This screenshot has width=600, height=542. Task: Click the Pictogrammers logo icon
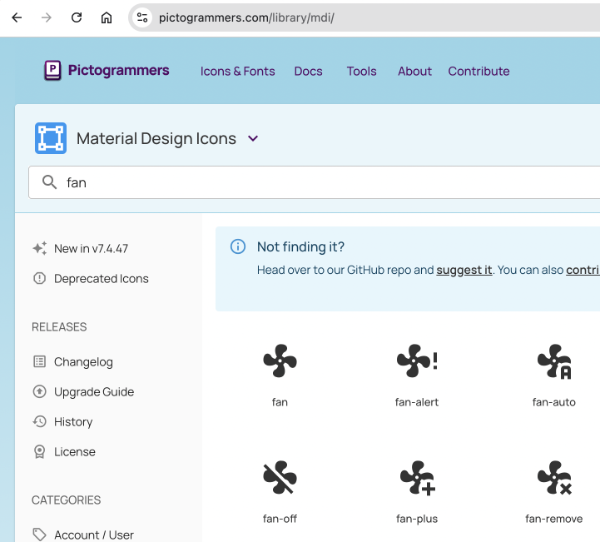pos(52,70)
